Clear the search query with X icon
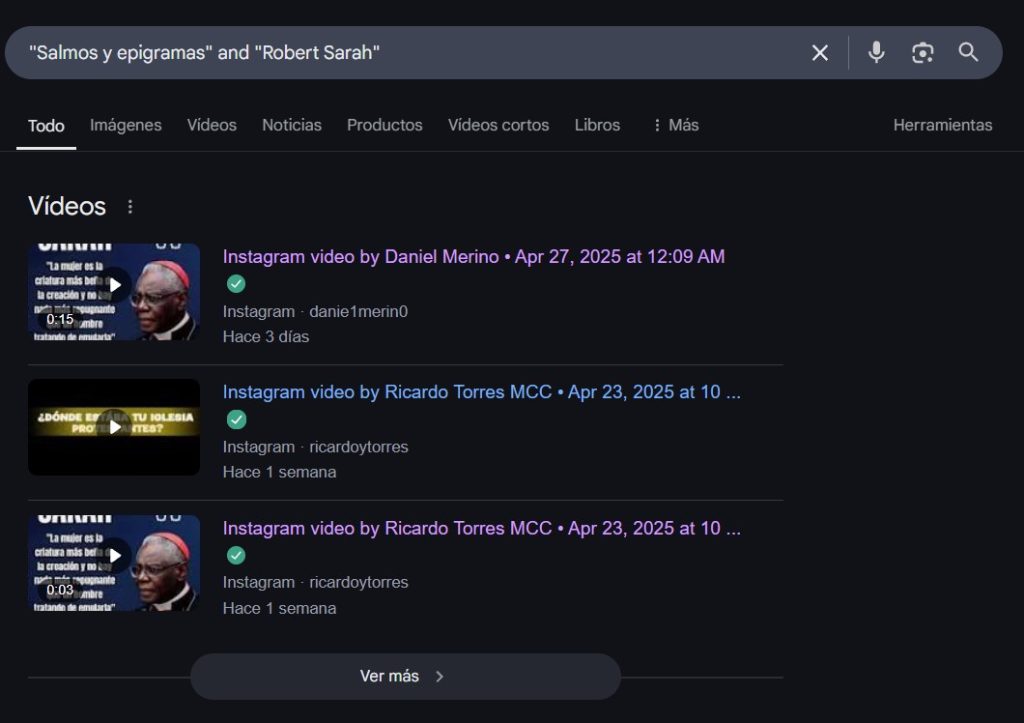The width and height of the screenshot is (1024, 723). (x=820, y=53)
